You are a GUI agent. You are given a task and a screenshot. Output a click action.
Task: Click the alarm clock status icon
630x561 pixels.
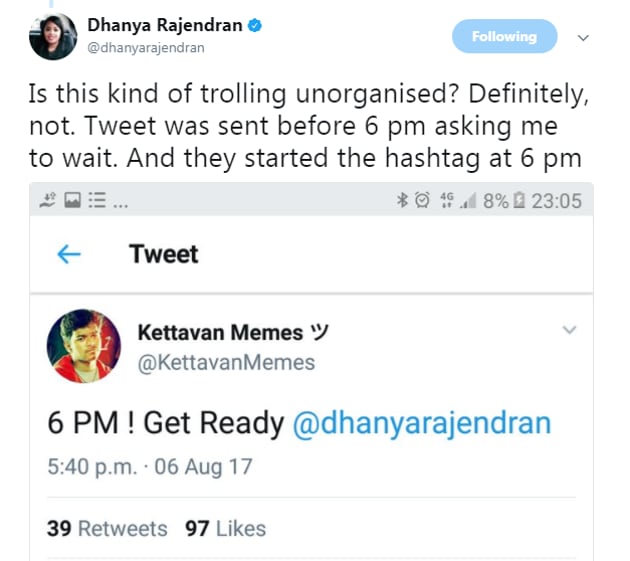(x=422, y=200)
